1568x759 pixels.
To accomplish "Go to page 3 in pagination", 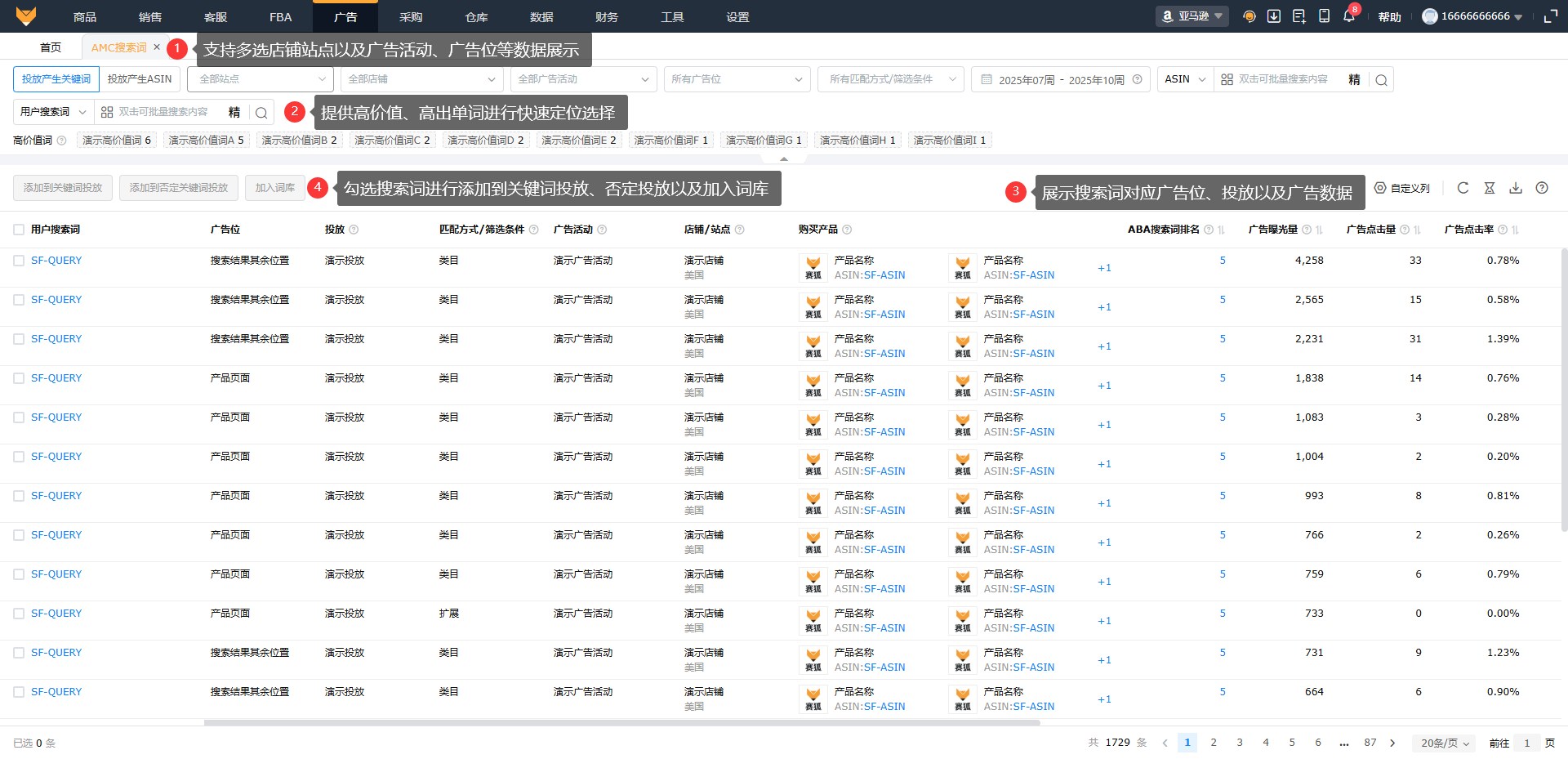I will click(1239, 743).
